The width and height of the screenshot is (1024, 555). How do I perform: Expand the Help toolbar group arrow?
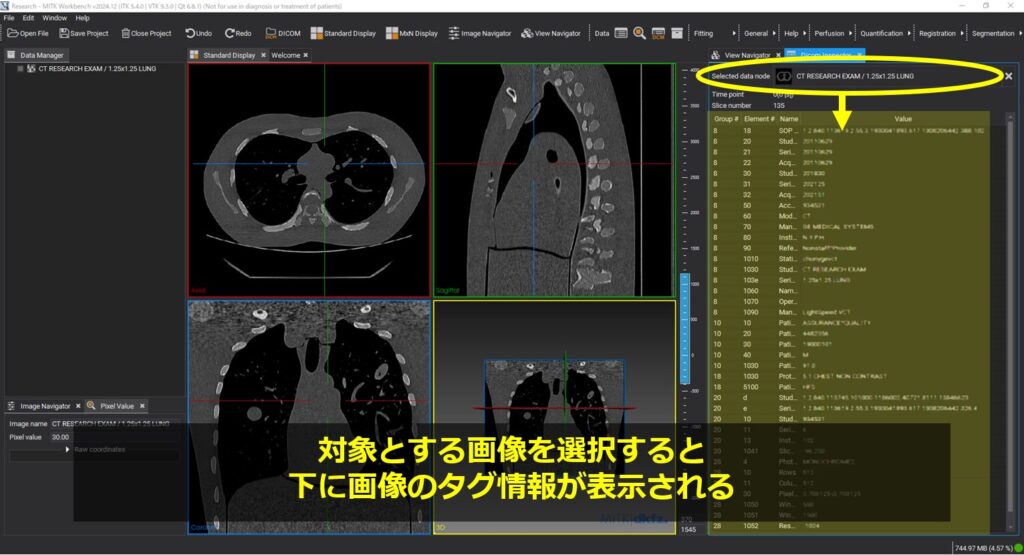[805, 33]
